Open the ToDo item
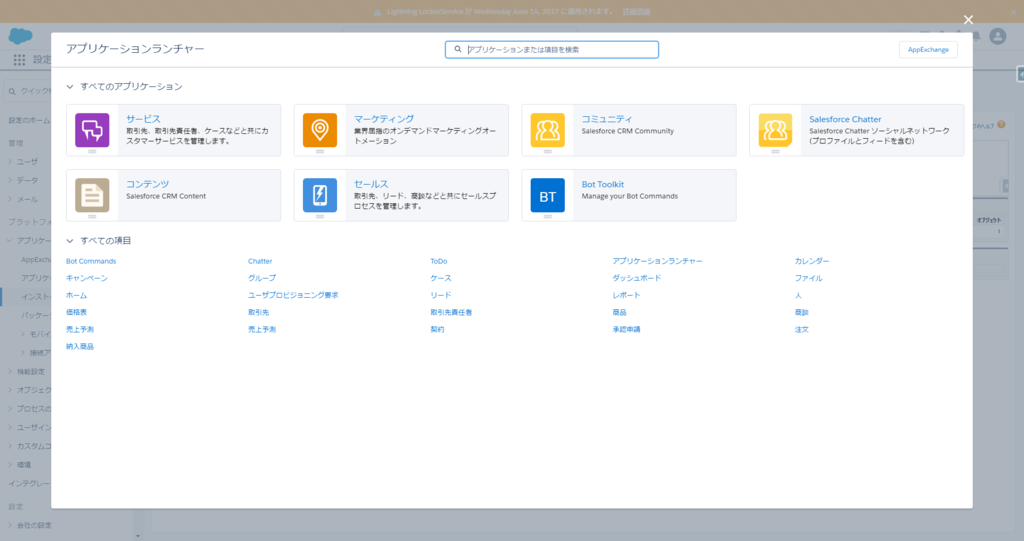The image size is (1024, 541). pyautogui.click(x=439, y=261)
